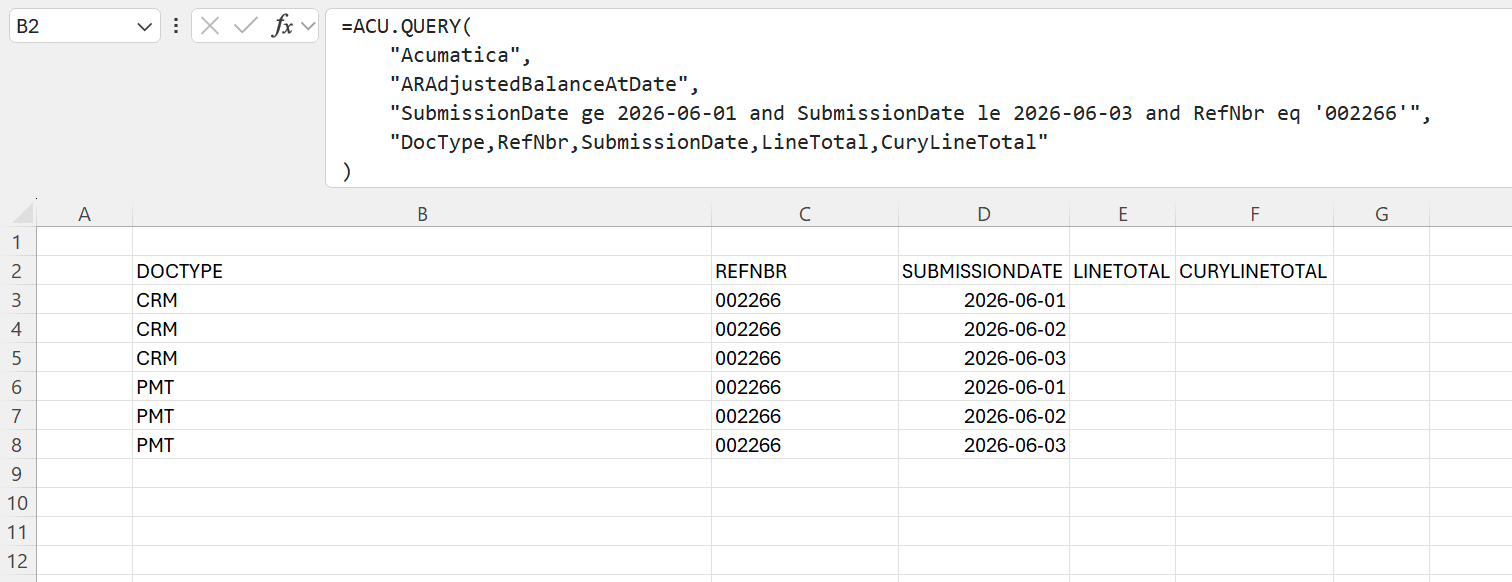Select row 2 header
This screenshot has width=1512, height=582.
tap(18, 271)
